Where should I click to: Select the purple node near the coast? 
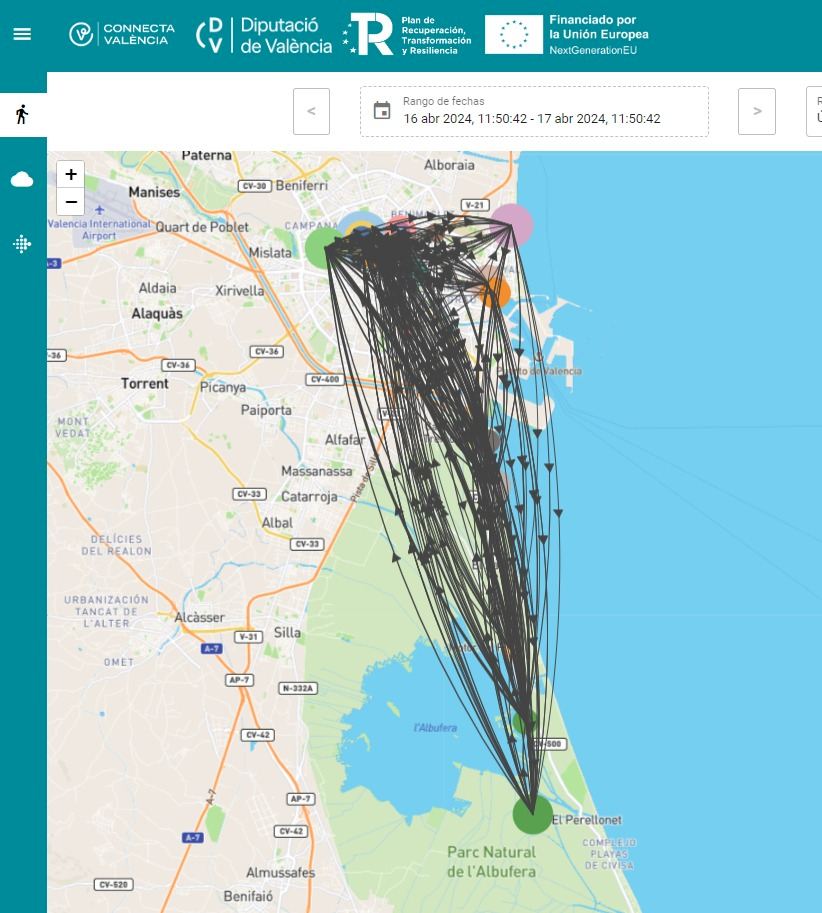512,224
